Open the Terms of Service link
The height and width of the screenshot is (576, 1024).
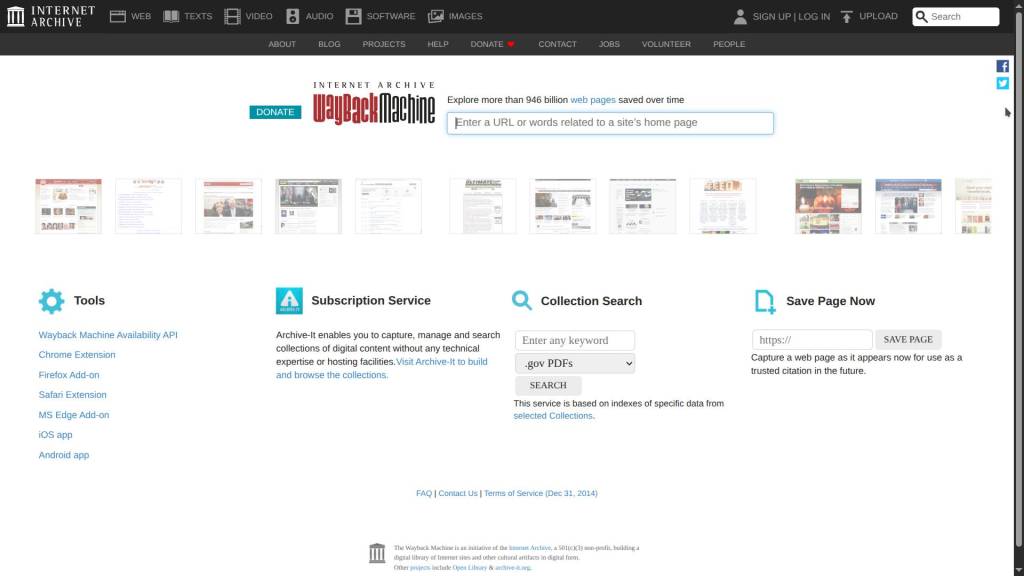540,493
